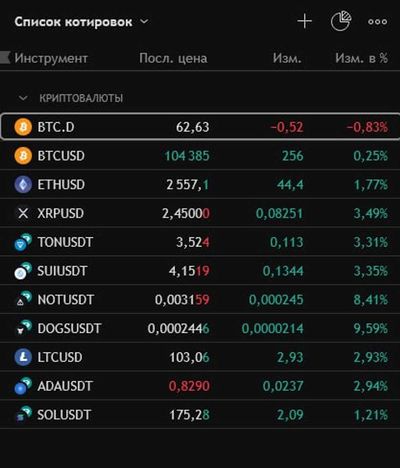Sort by Изм. column header

click(x=287, y=58)
